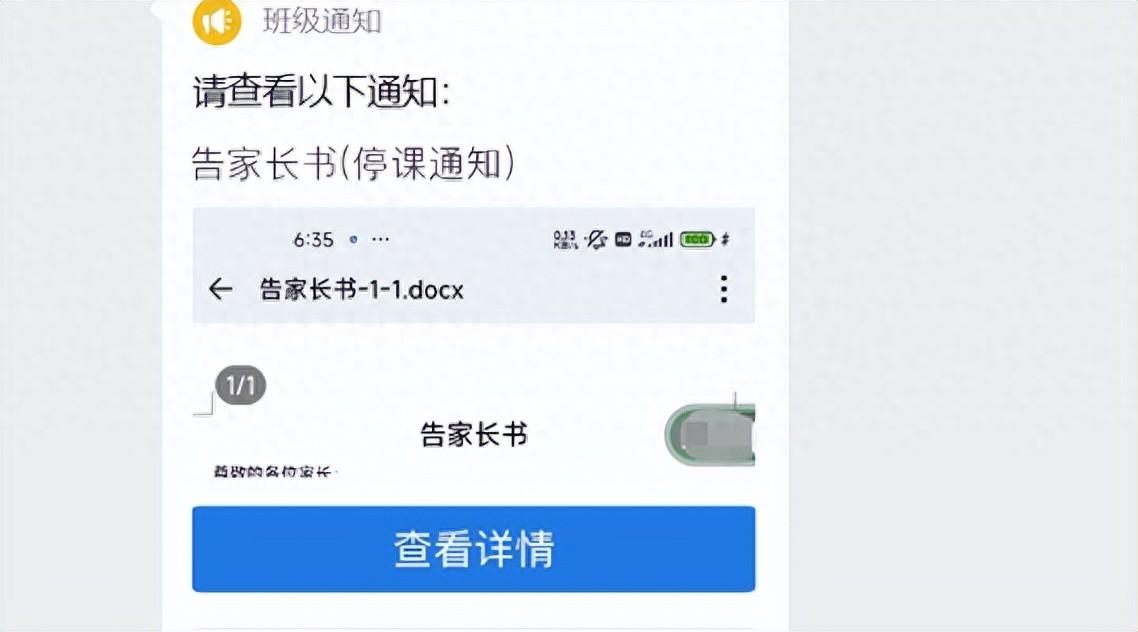Click the 班级通知 header label
Image resolution: width=1138 pixels, height=632 pixels.
click(x=322, y=21)
